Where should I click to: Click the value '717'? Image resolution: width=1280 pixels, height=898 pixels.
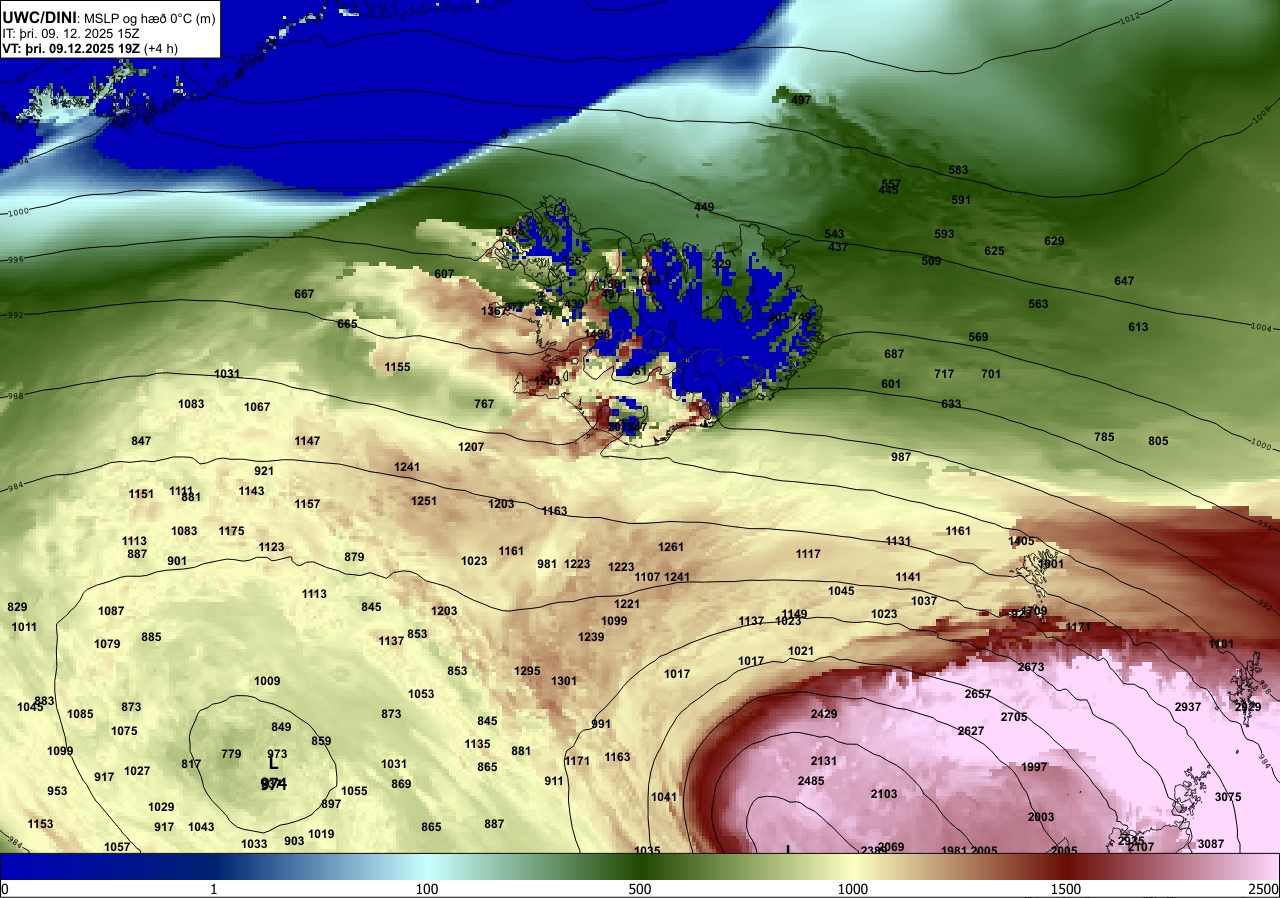point(944,374)
